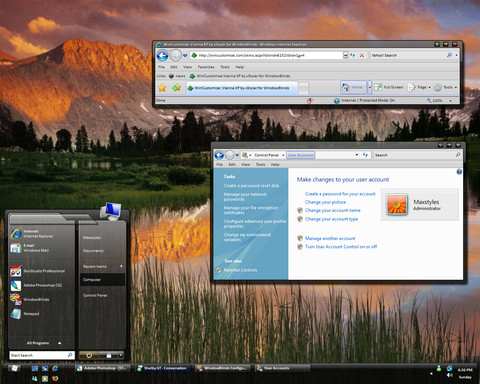Open the help icon in User Accounts
This screenshot has height=384, width=480.
459,172
